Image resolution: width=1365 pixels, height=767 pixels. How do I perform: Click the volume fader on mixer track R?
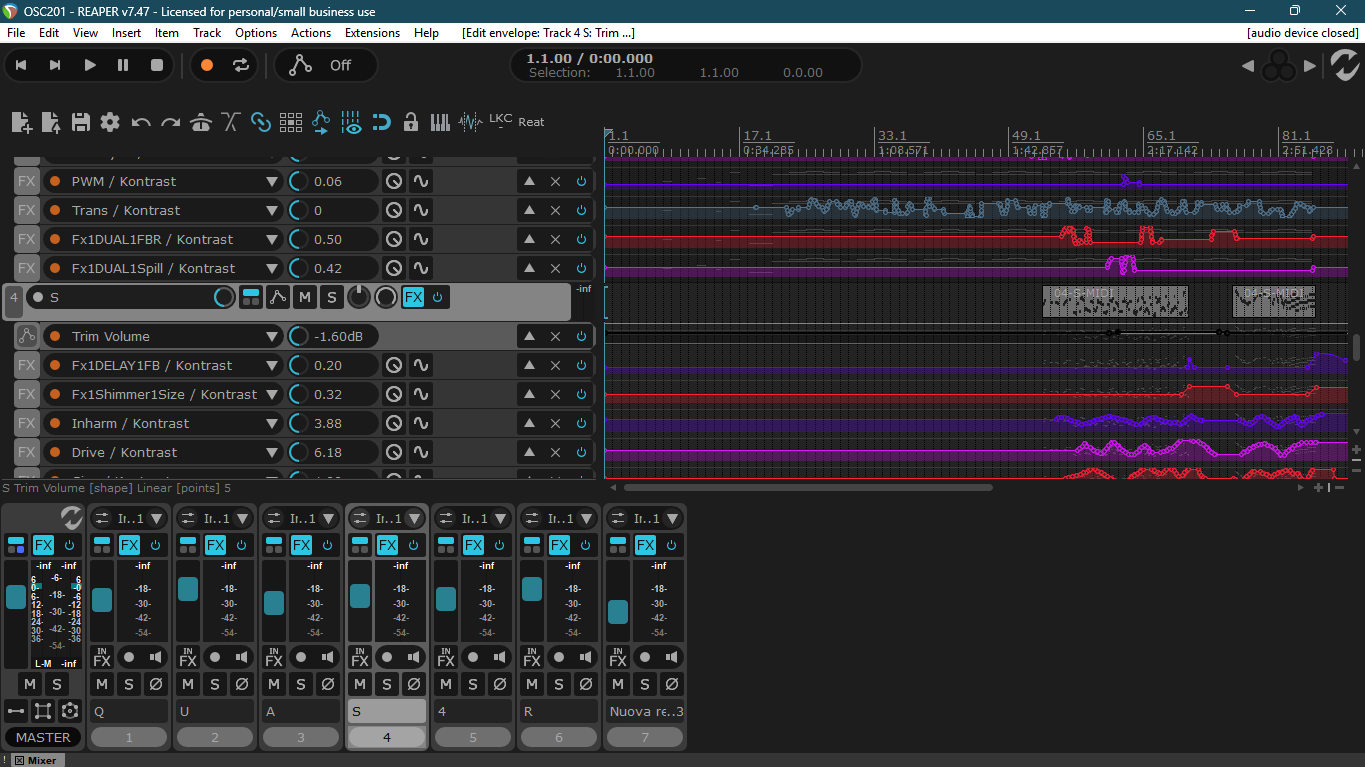tap(532, 589)
